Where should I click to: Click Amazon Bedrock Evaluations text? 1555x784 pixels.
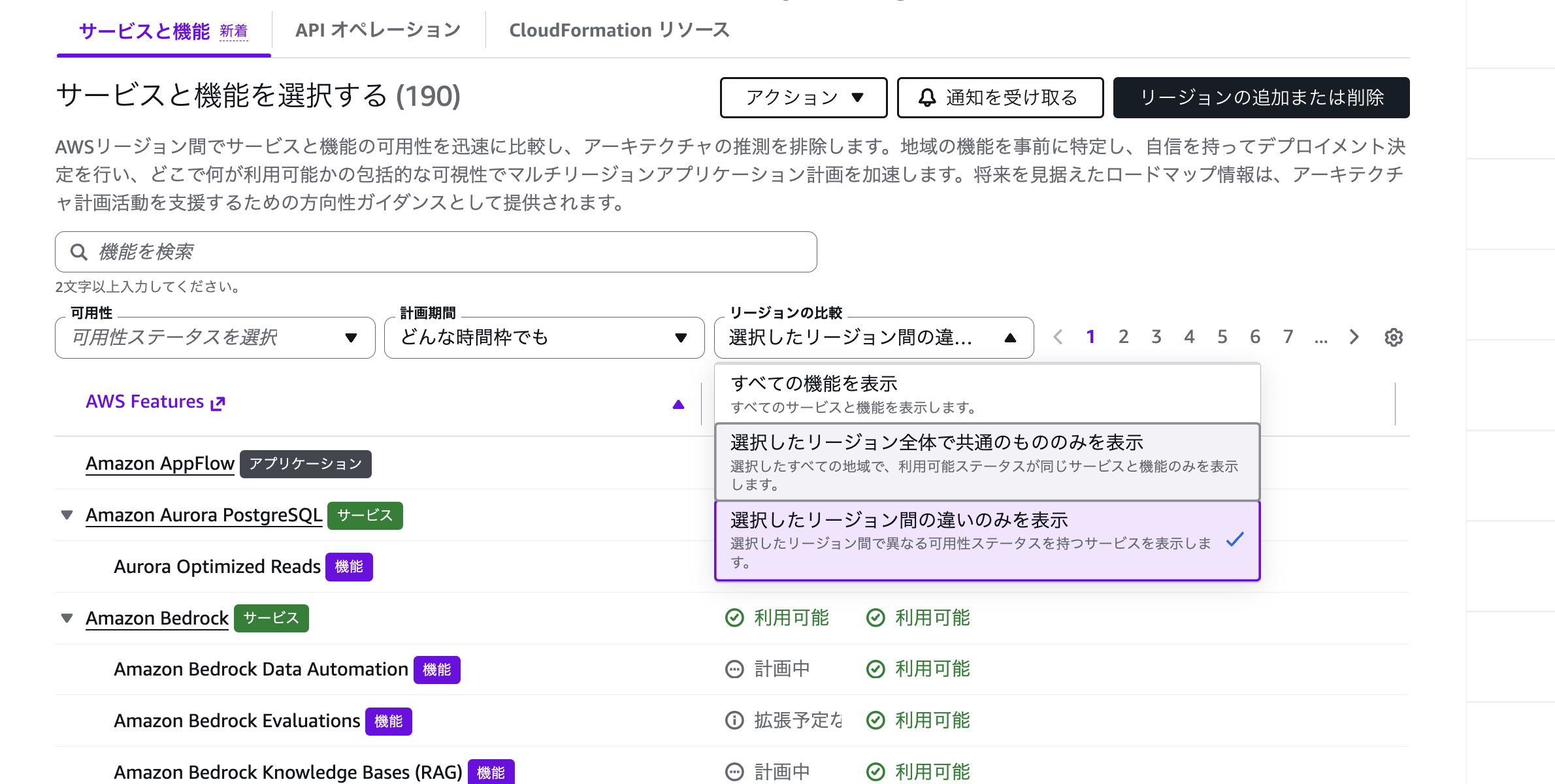(237, 721)
